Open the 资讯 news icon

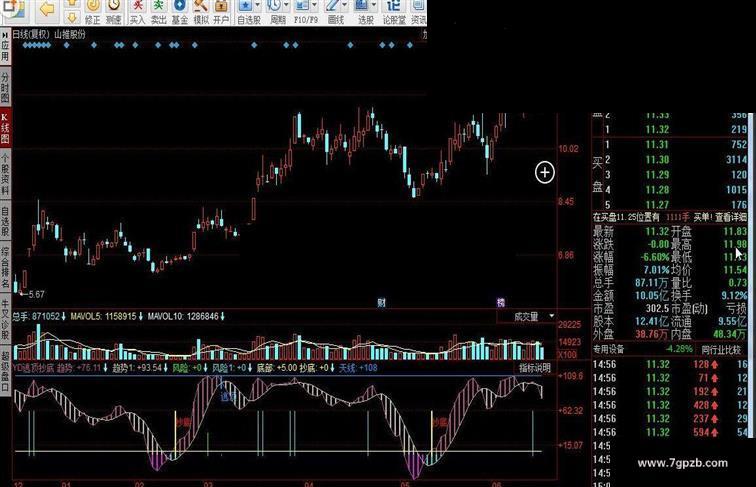click(x=418, y=12)
